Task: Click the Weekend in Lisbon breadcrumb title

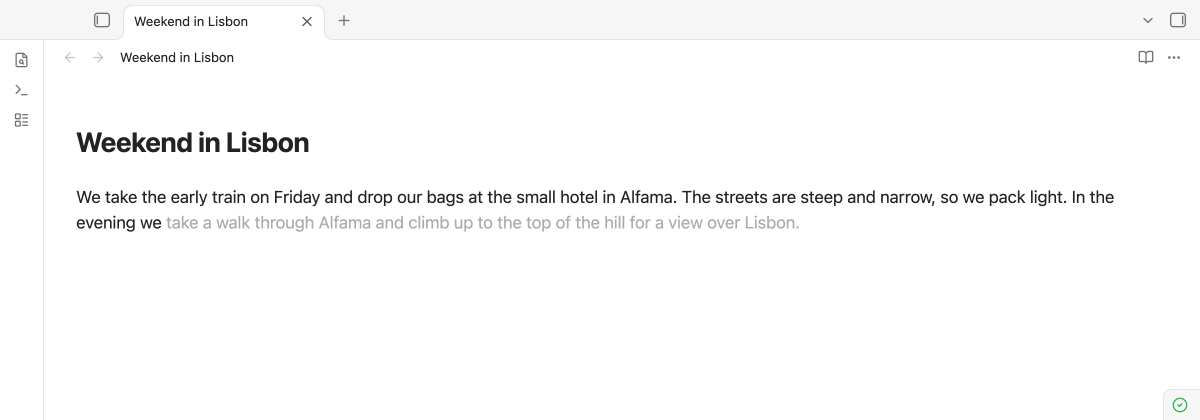Action: pyautogui.click(x=177, y=57)
